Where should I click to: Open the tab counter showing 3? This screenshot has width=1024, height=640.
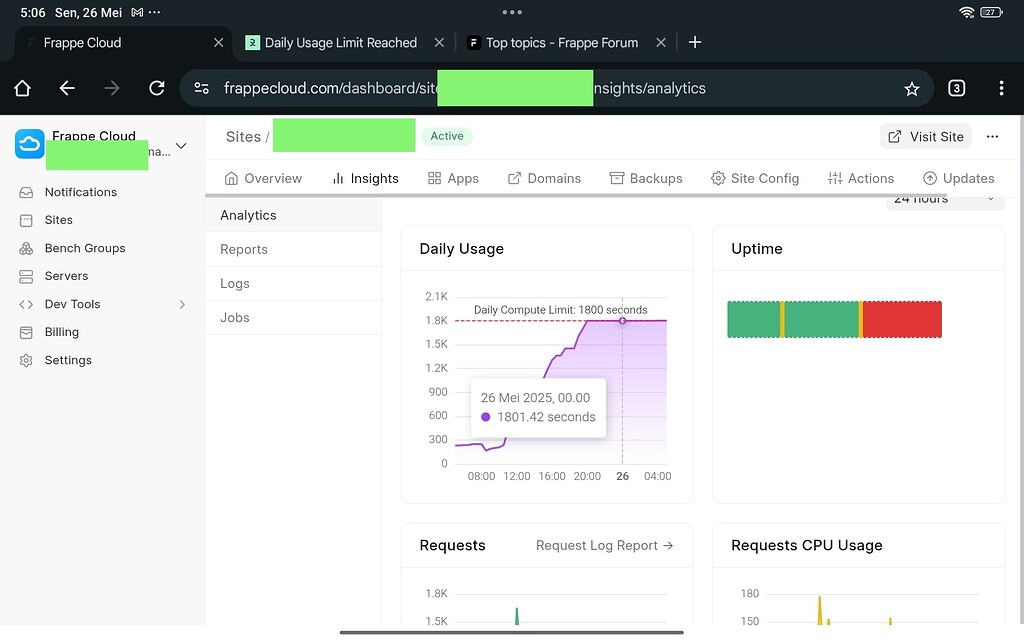coord(956,88)
